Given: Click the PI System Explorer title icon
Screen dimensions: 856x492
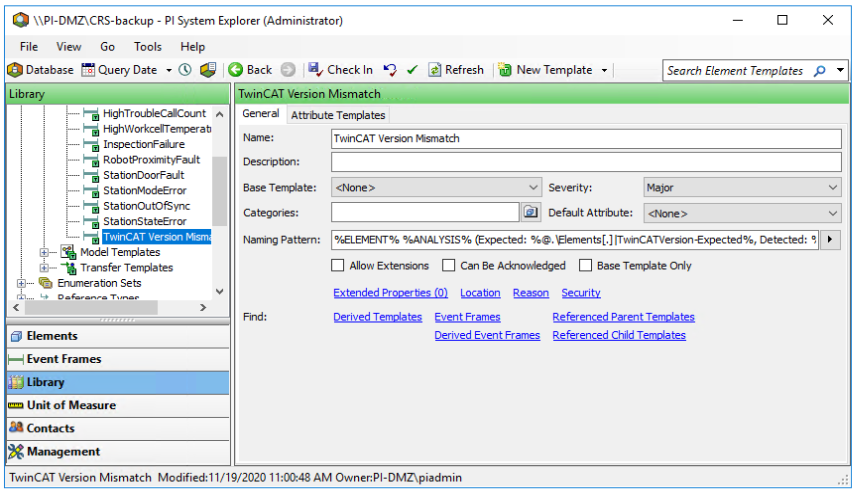Looking at the screenshot, I should (21, 20).
